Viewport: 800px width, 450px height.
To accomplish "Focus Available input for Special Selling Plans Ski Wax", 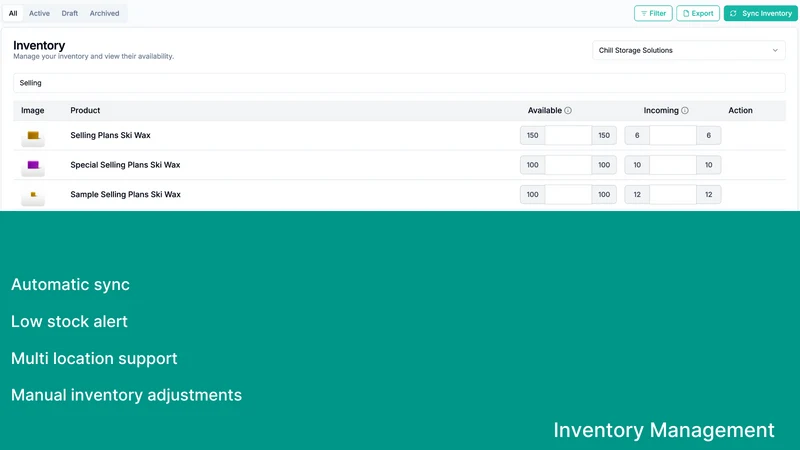I will coord(568,165).
